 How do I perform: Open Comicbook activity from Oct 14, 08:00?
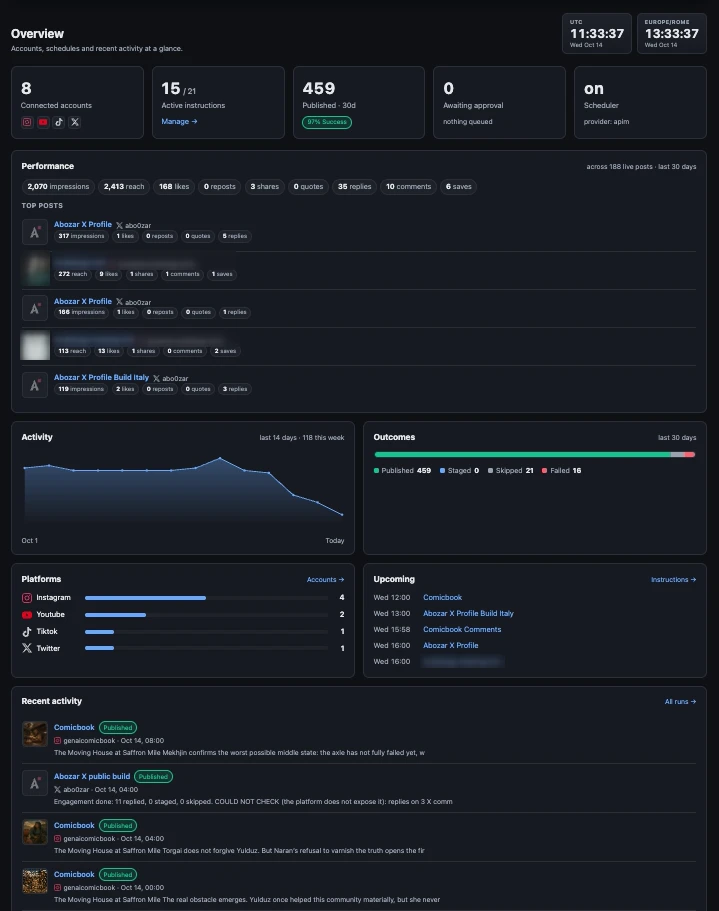click(x=74, y=727)
